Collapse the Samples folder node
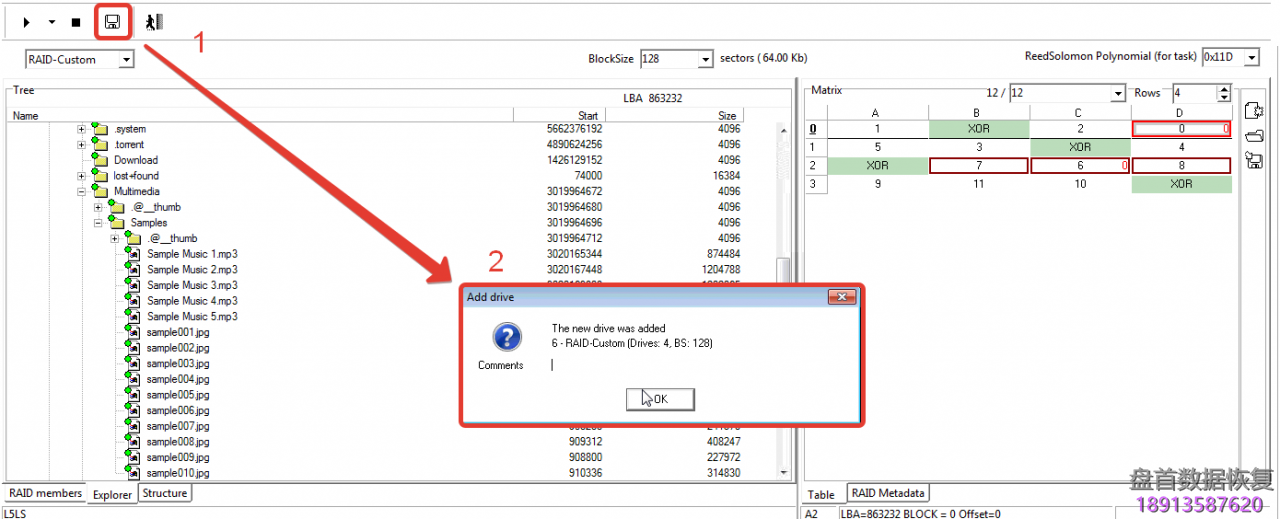The width and height of the screenshot is (1280, 519). pos(99,222)
